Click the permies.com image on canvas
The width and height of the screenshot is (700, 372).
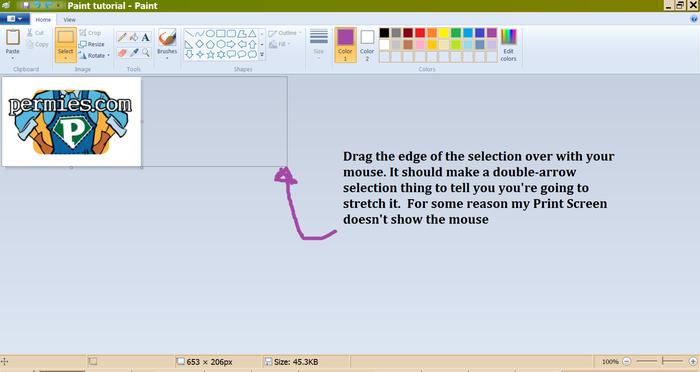[71, 121]
